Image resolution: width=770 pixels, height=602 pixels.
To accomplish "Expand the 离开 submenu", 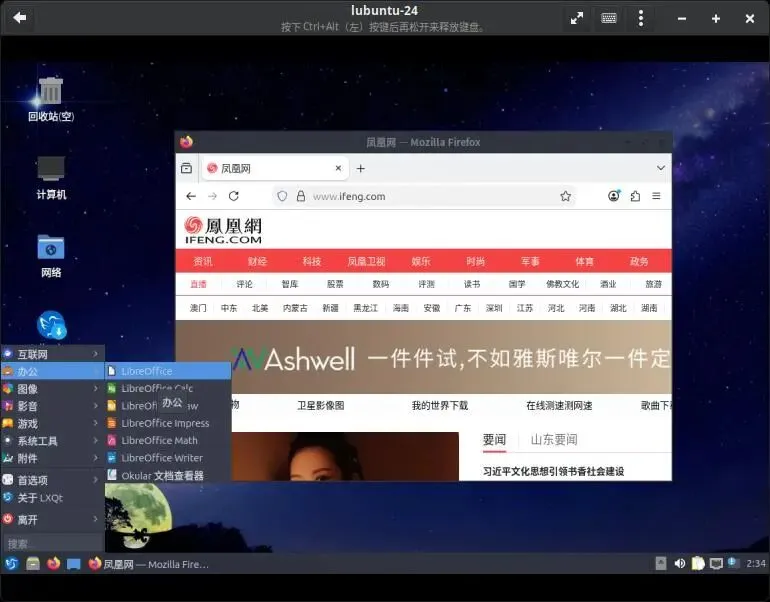I will click(x=52, y=520).
